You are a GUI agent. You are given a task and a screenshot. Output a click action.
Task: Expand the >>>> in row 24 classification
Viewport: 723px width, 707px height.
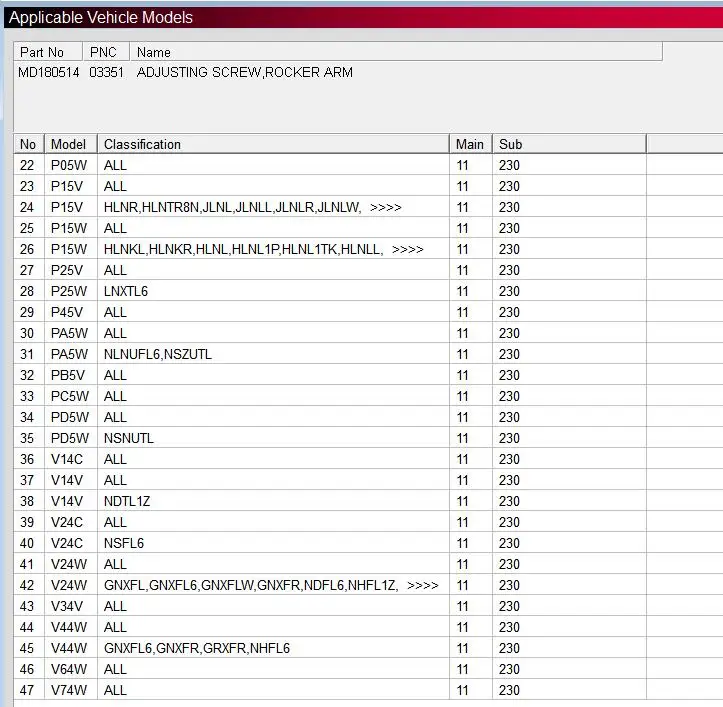coord(385,208)
